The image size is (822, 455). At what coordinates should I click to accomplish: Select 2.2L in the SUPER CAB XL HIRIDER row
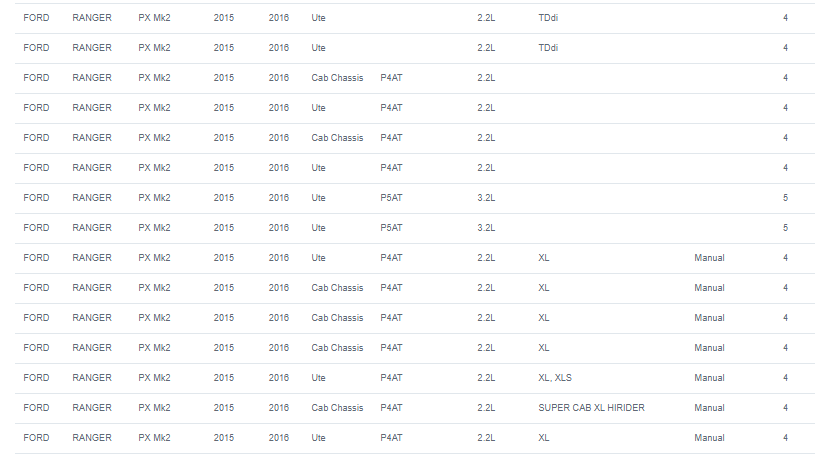point(486,408)
